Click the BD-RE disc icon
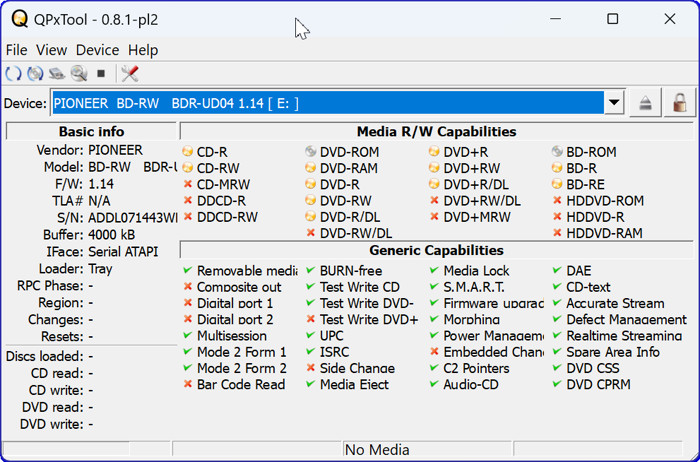The image size is (700, 462). [x=557, y=183]
